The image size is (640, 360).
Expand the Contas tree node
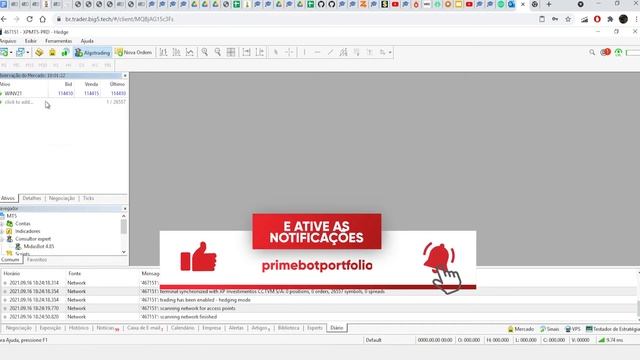pos(2,224)
